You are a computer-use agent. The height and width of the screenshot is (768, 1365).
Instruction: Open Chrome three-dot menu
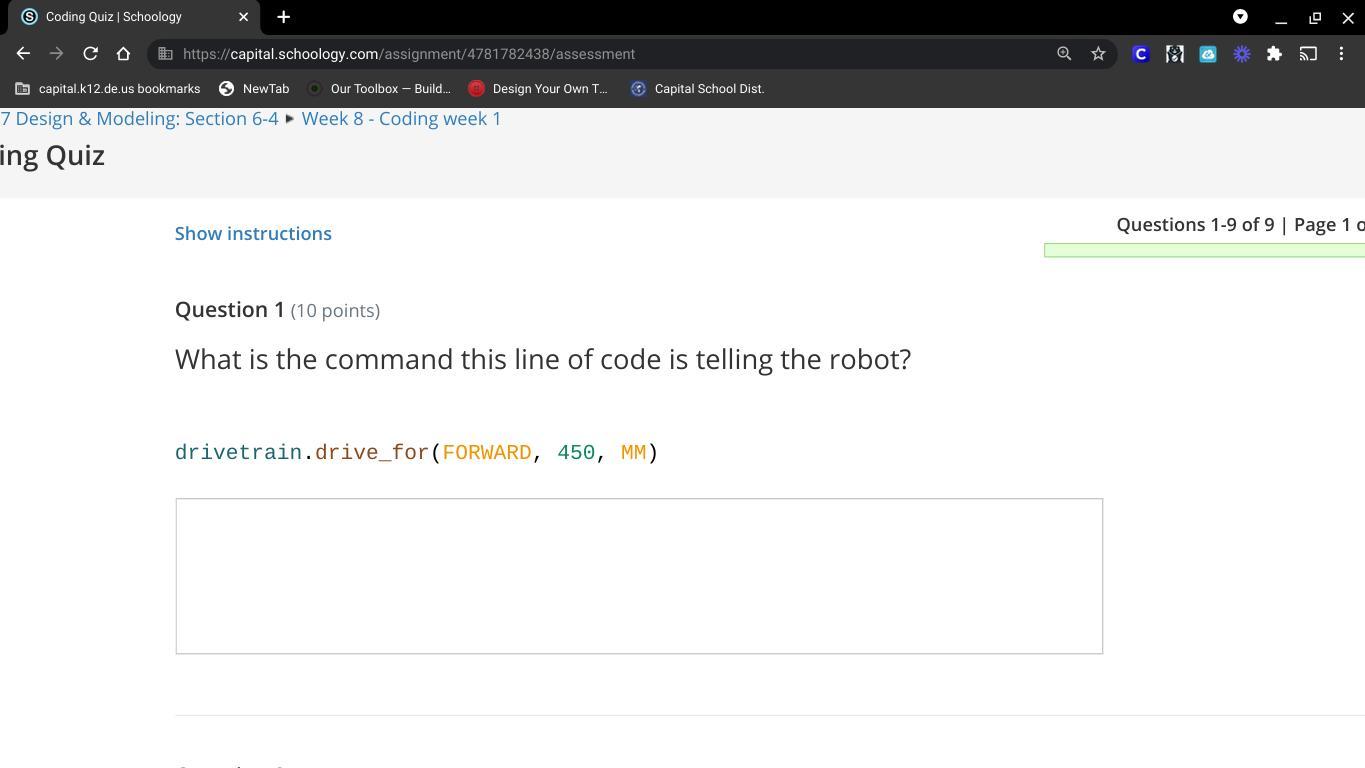[1341, 54]
